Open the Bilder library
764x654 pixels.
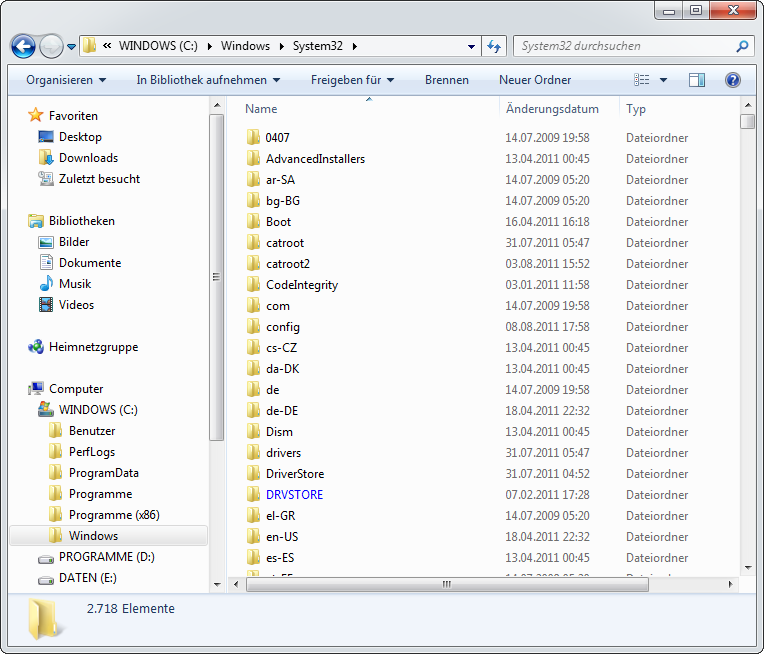click(x=74, y=241)
